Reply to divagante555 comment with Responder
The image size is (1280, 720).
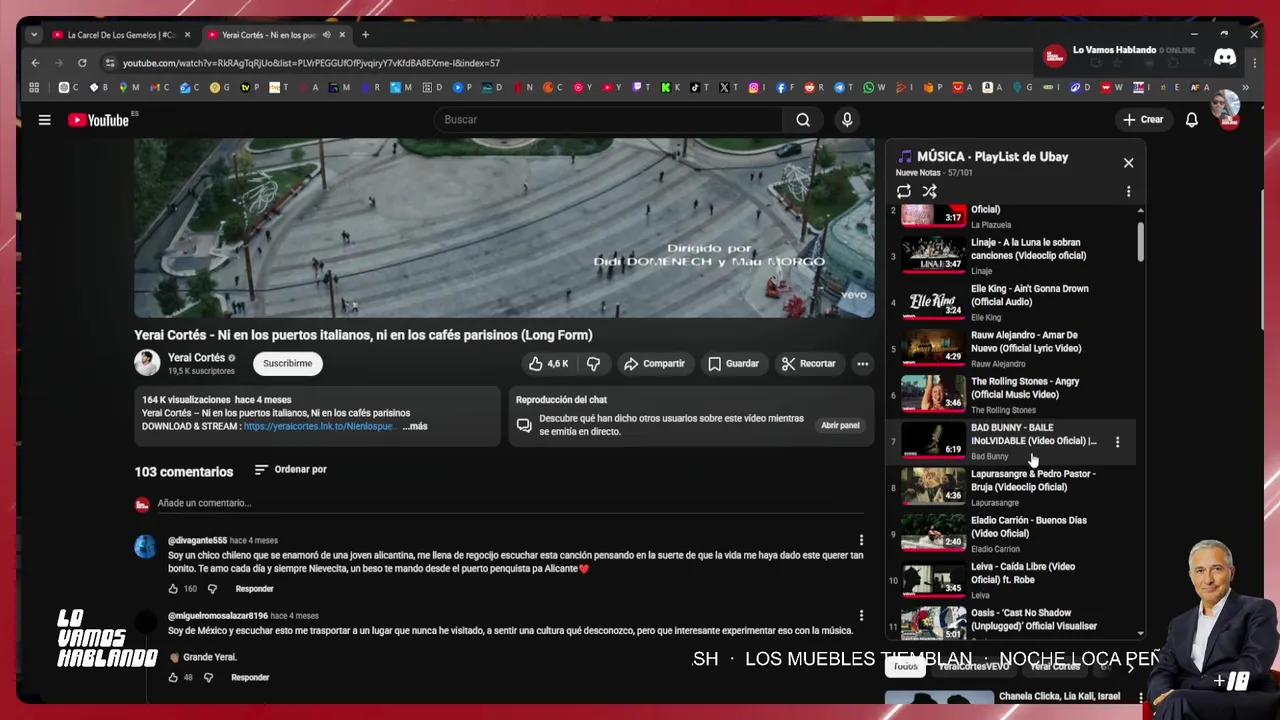pos(254,589)
